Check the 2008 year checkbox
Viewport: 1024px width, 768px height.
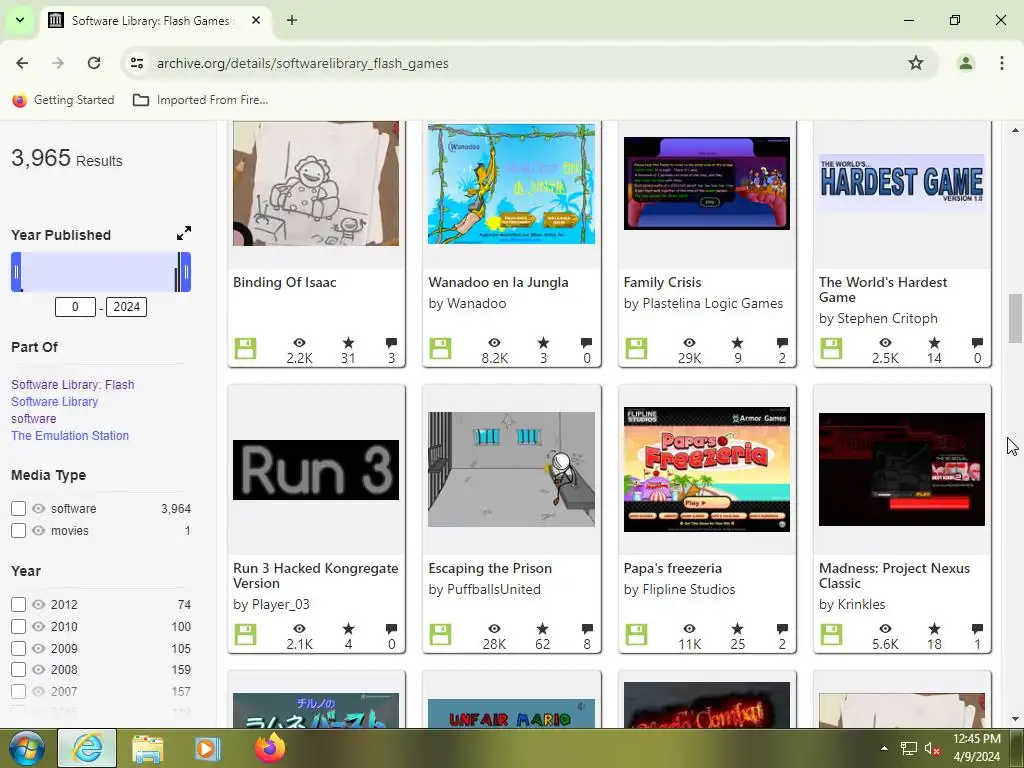tap(18, 669)
